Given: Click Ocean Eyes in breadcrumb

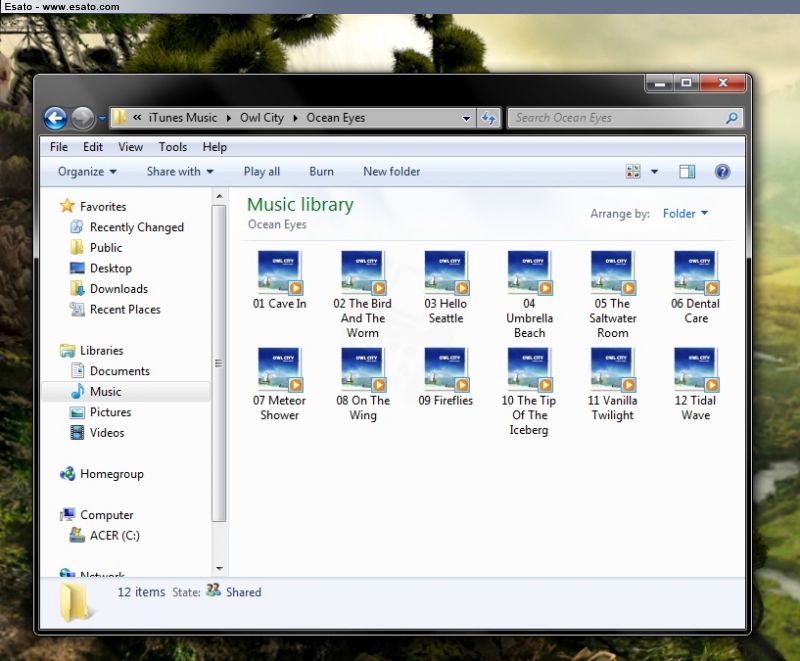Looking at the screenshot, I should pos(336,118).
